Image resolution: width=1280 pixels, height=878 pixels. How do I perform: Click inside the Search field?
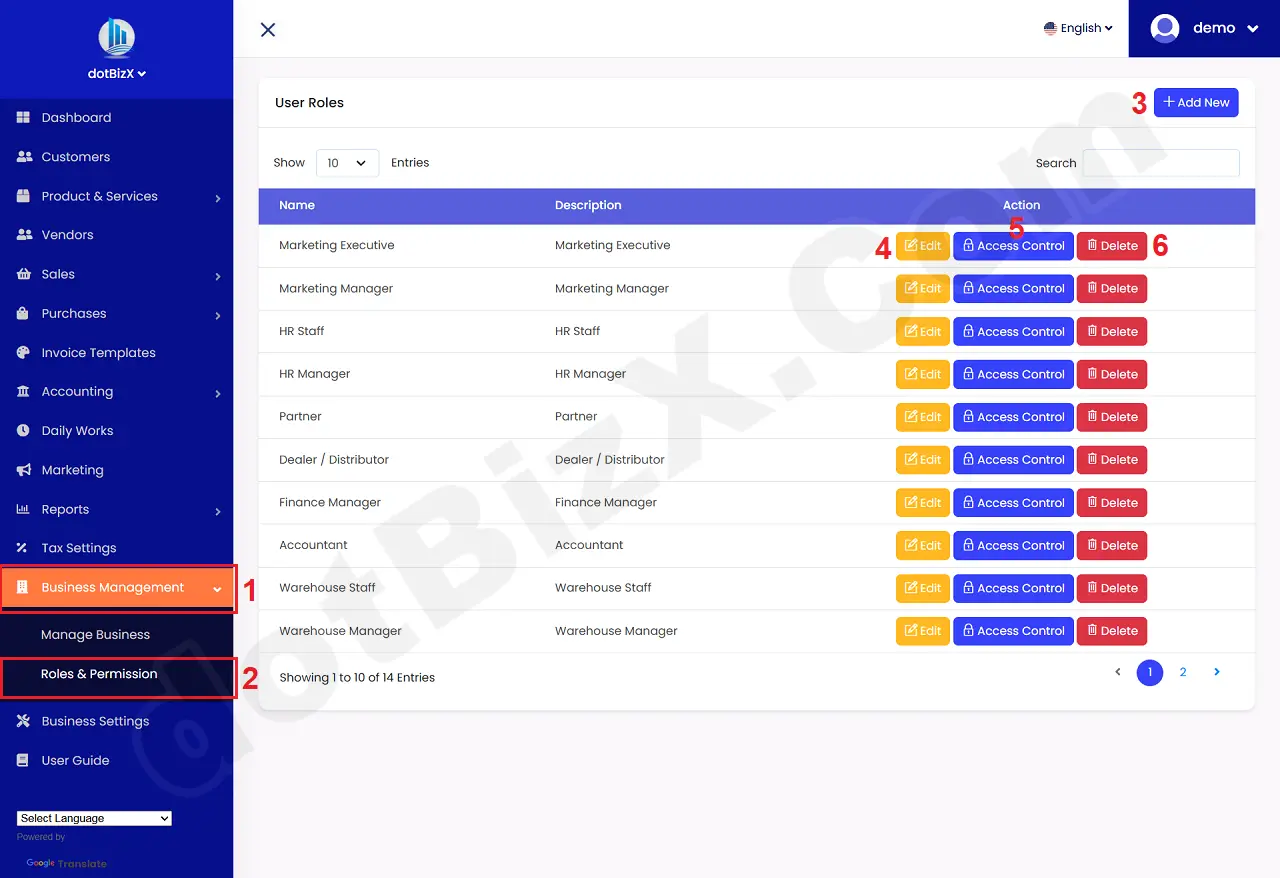1160,162
